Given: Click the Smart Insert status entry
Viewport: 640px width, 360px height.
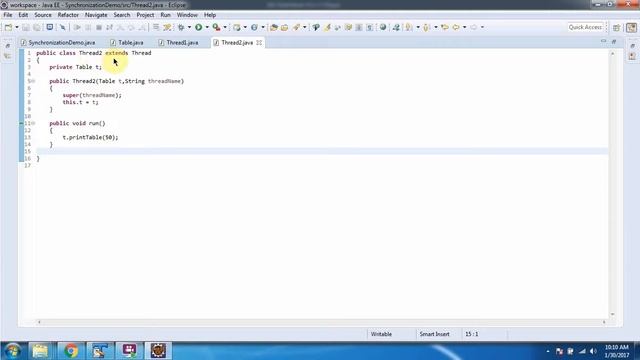Looking at the screenshot, I should coord(434,334).
